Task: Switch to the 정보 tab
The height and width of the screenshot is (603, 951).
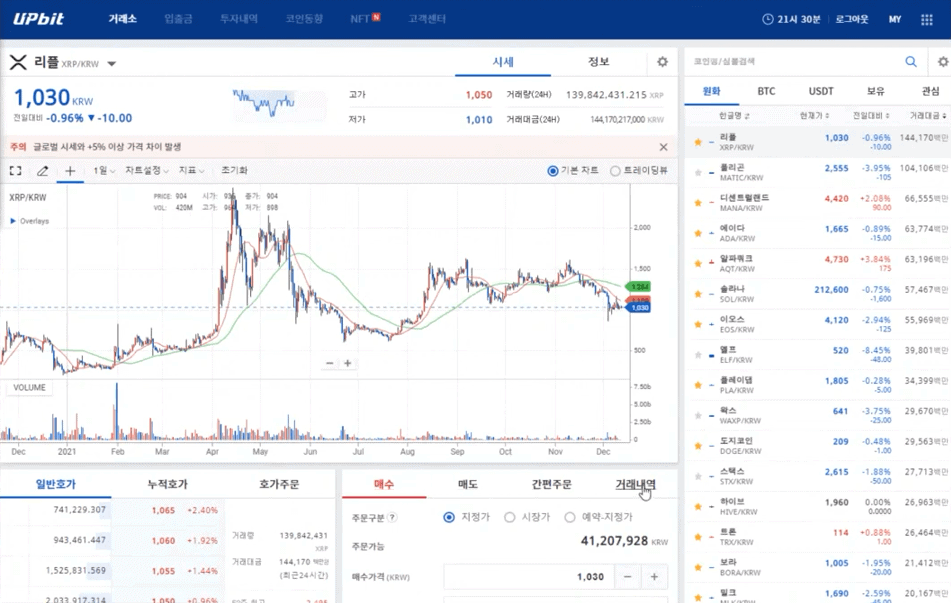Action: pos(599,62)
